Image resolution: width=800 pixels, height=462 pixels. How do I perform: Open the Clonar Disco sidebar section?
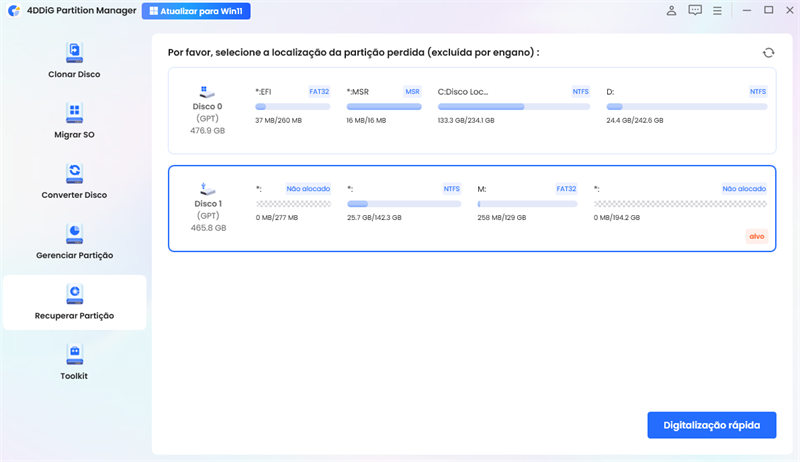click(74, 60)
